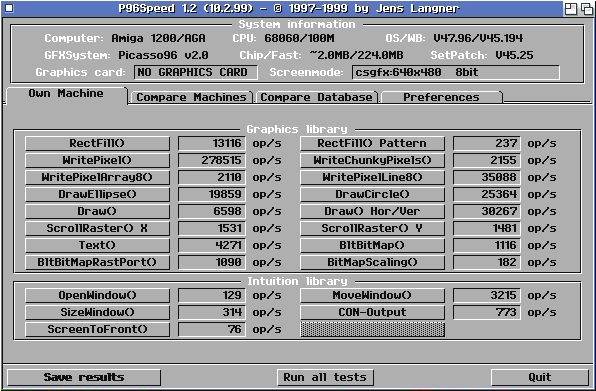Click the BltBitMapRastPort() result 1090

pos(212,262)
